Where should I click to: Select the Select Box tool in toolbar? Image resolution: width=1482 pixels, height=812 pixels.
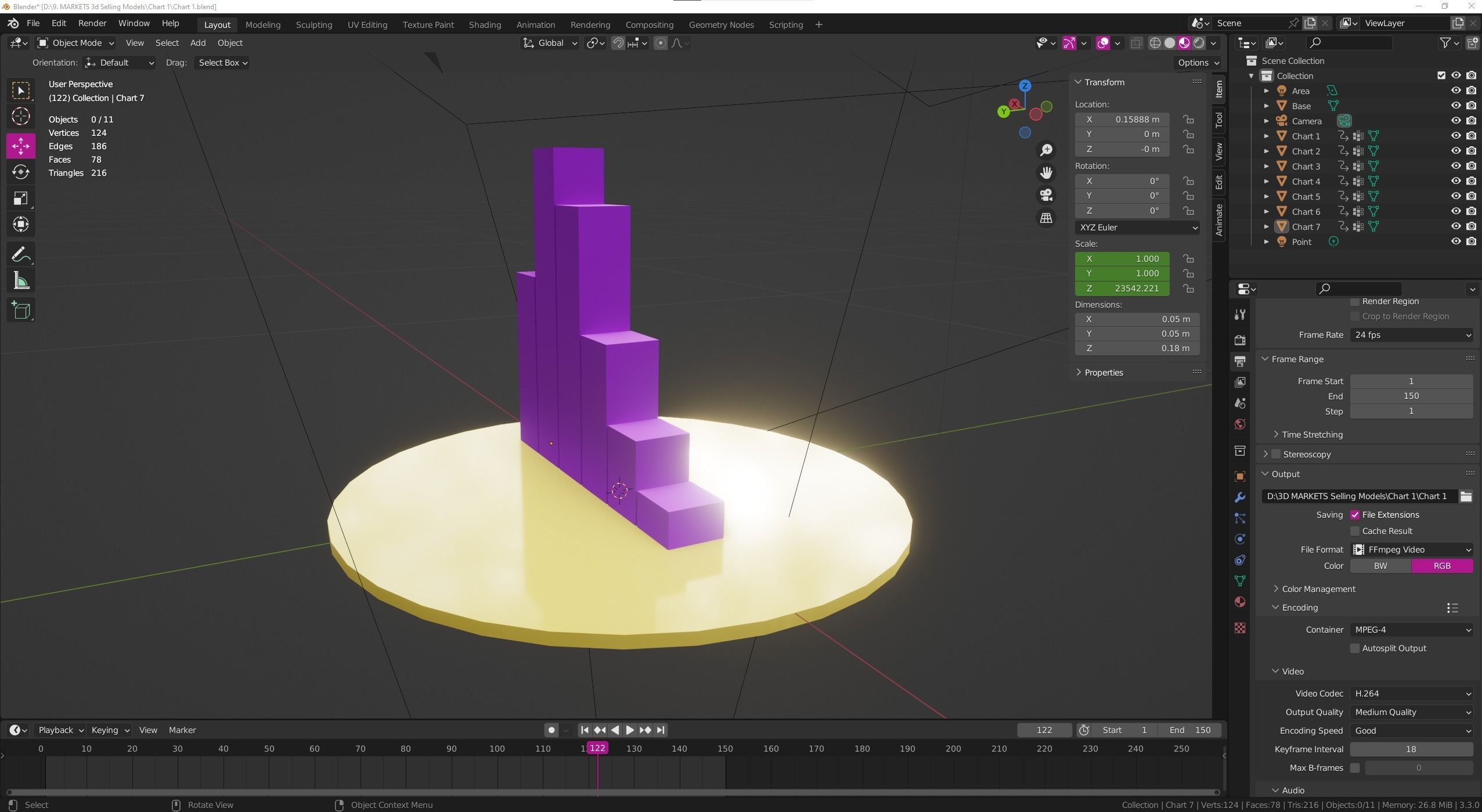click(21, 91)
